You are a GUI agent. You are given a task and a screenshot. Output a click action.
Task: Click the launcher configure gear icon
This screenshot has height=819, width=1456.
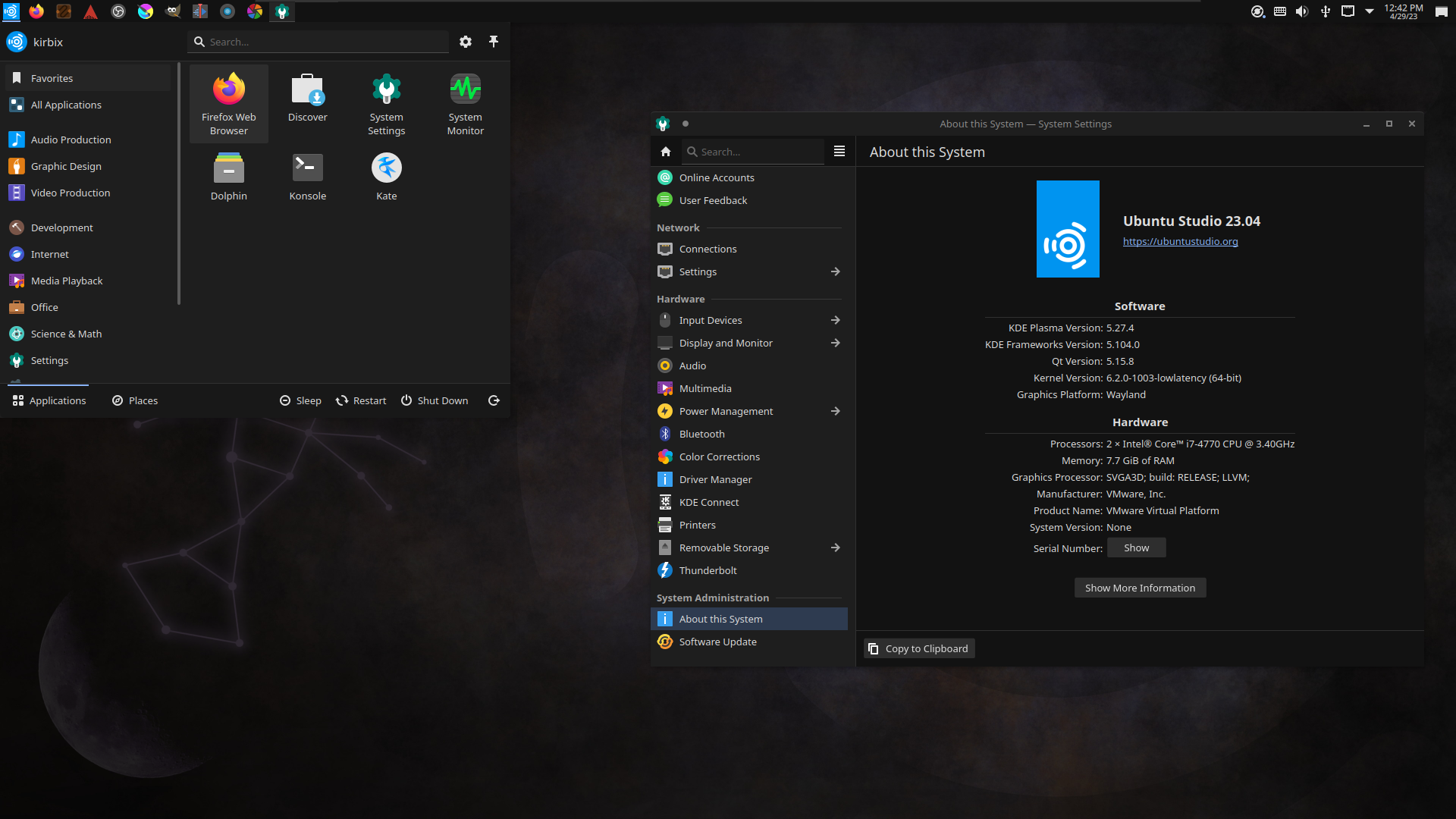tap(466, 42)
